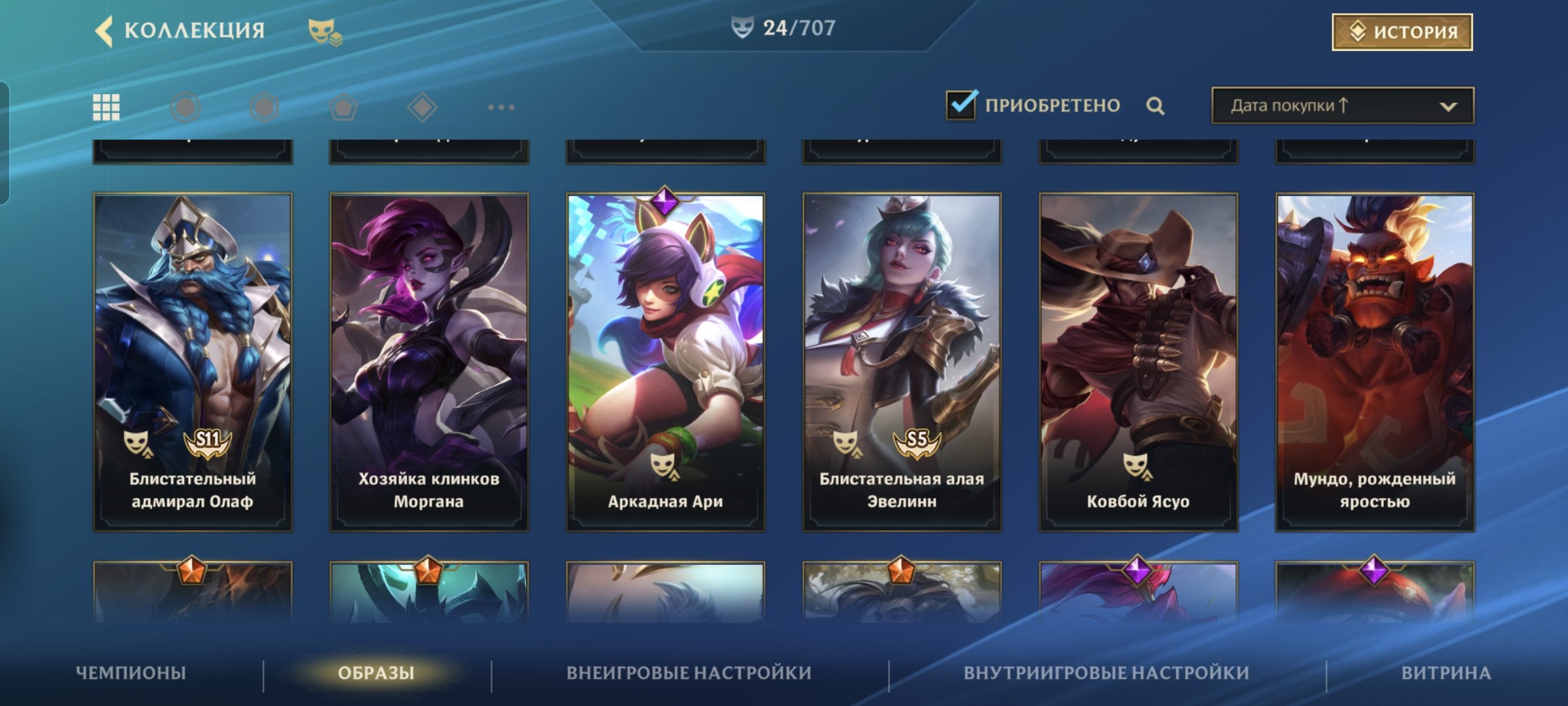
Task: Go back using the Коллекция arrow
Action: click(105, 31)
